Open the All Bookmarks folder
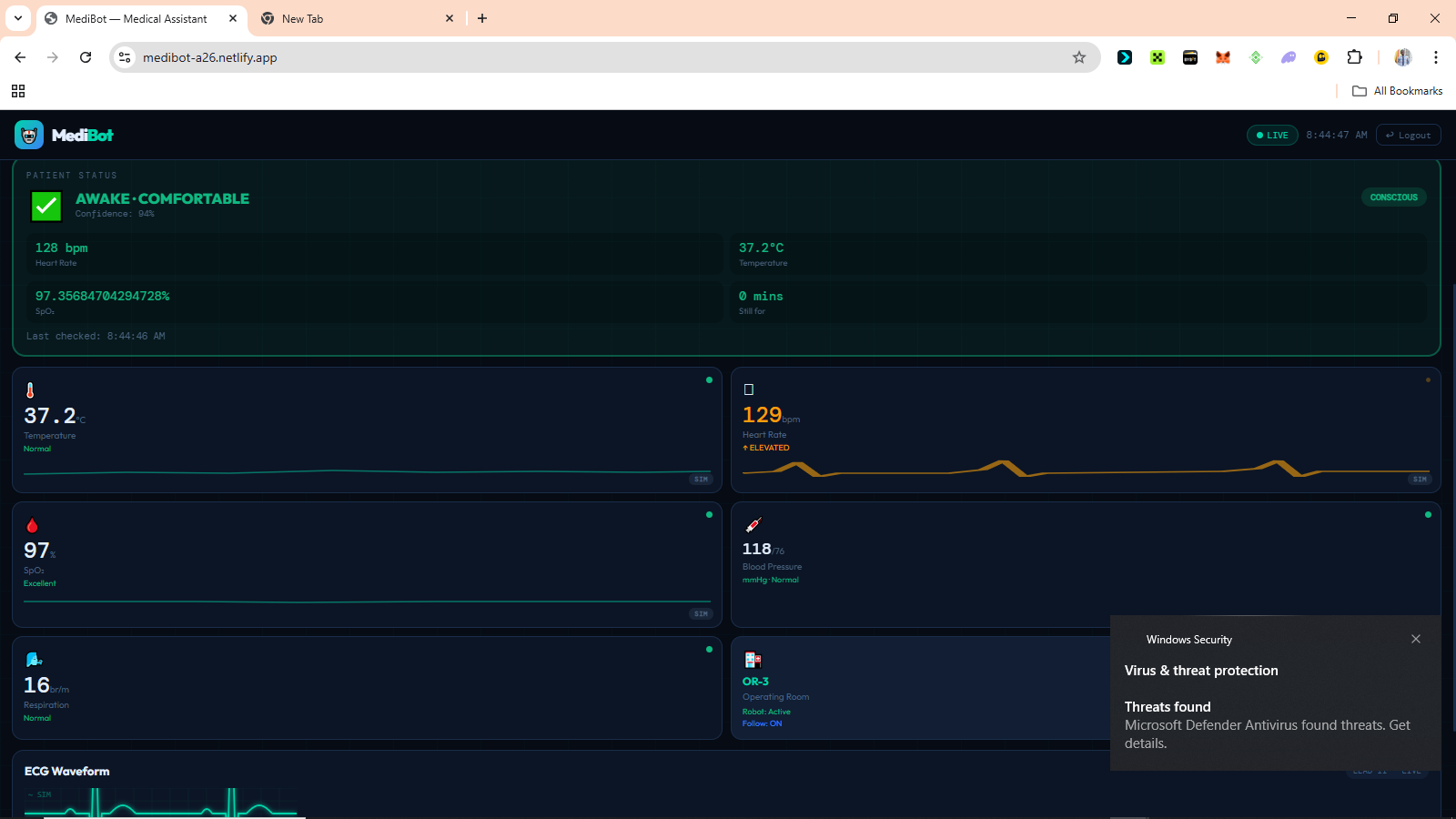 1397,91
